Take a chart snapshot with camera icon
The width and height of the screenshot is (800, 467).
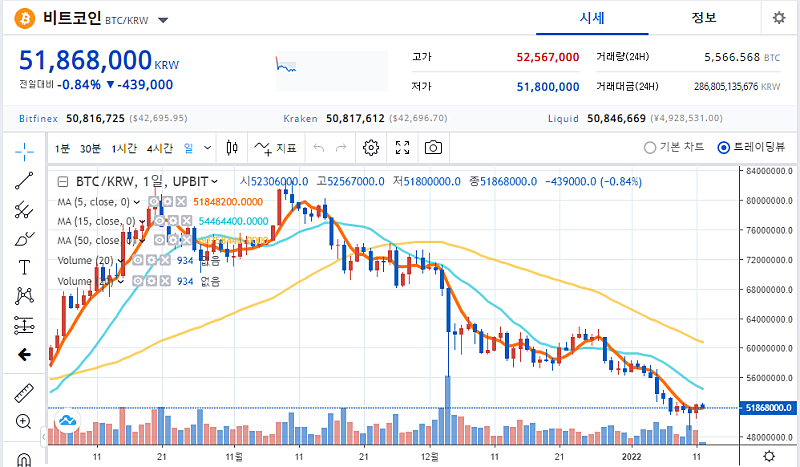click(x=433, y=148)
